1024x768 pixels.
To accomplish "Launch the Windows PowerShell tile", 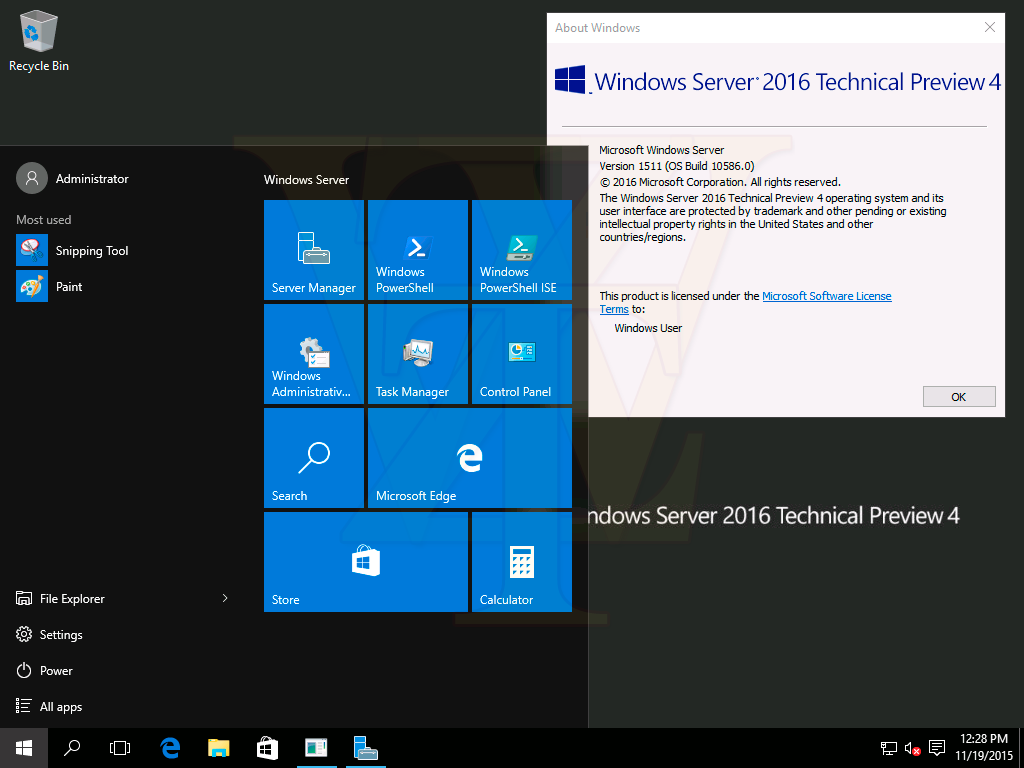I will [418, 250].
